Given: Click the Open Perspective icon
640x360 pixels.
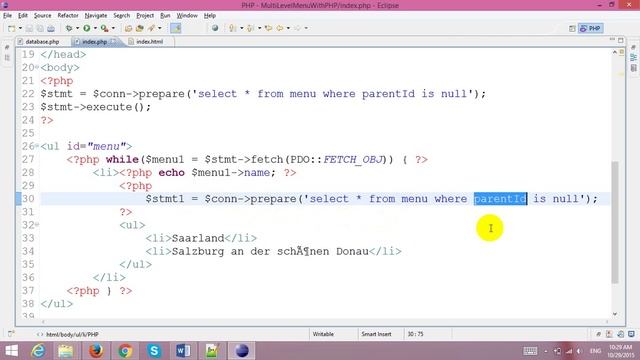Looking at the screenshot, I should (572, 28).
